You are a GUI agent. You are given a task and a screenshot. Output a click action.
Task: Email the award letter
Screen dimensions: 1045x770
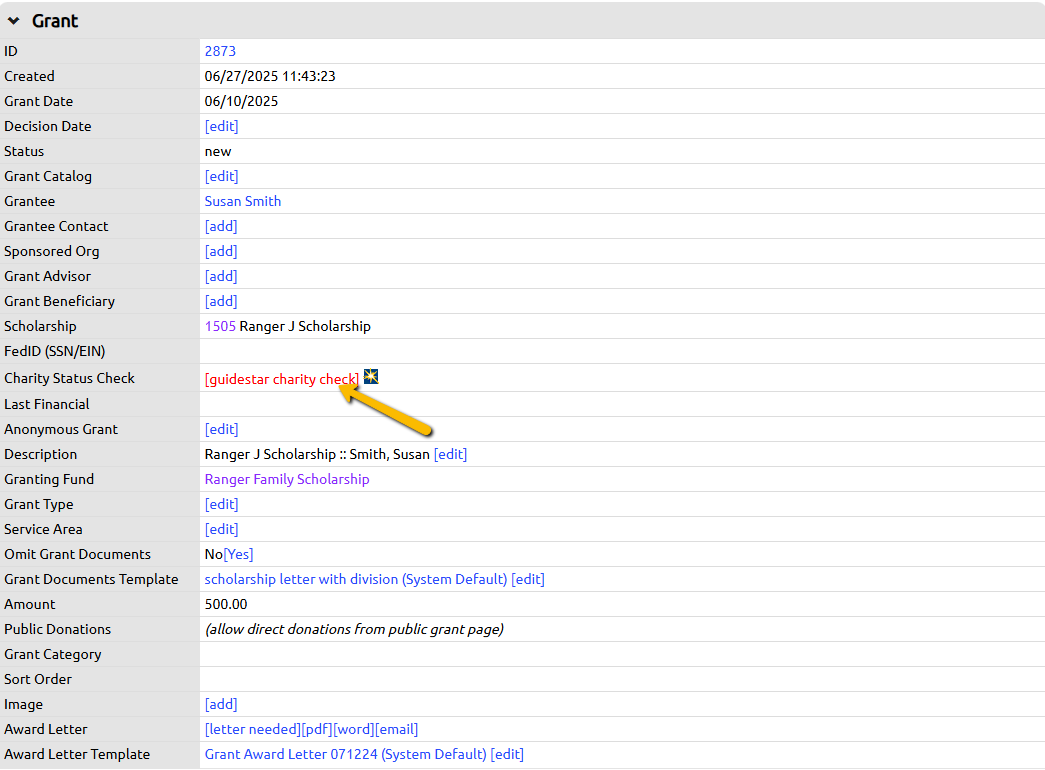[397, 729]
